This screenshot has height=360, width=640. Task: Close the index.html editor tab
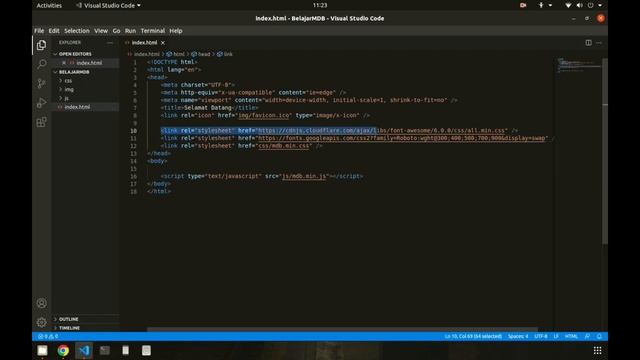click(x=163, y=42)
